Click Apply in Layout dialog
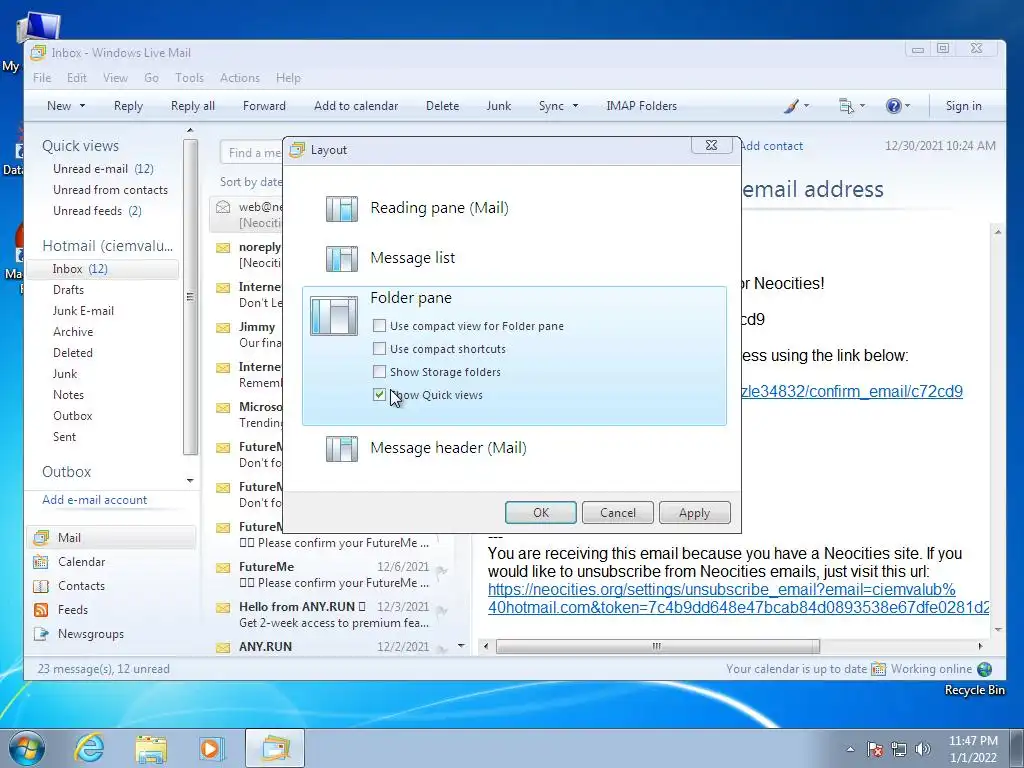This screenshot has width=1024, height=768. (x=694, y=513)
